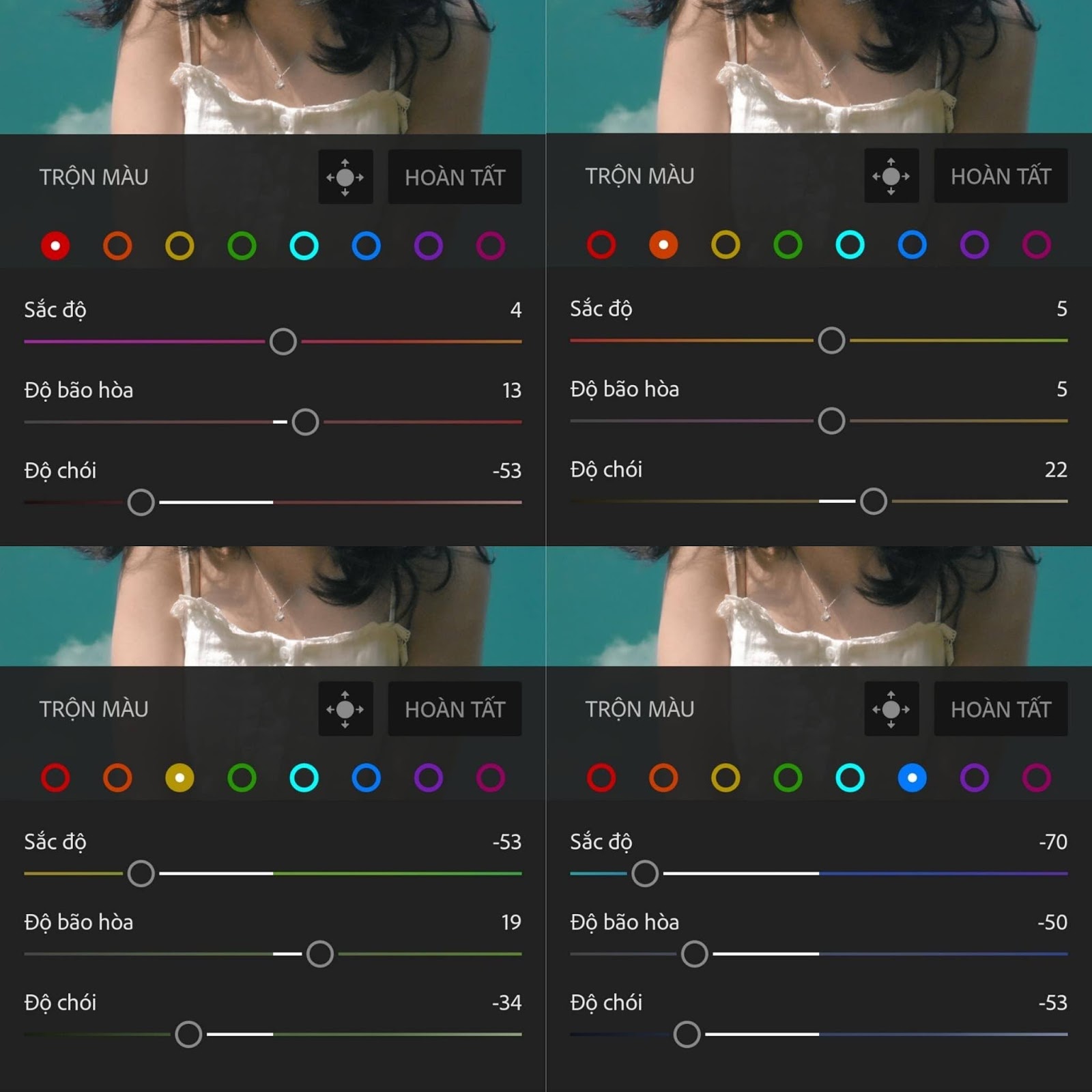
Task: Select magenta color circle in bottom-left panel
Action: (490, 777)
